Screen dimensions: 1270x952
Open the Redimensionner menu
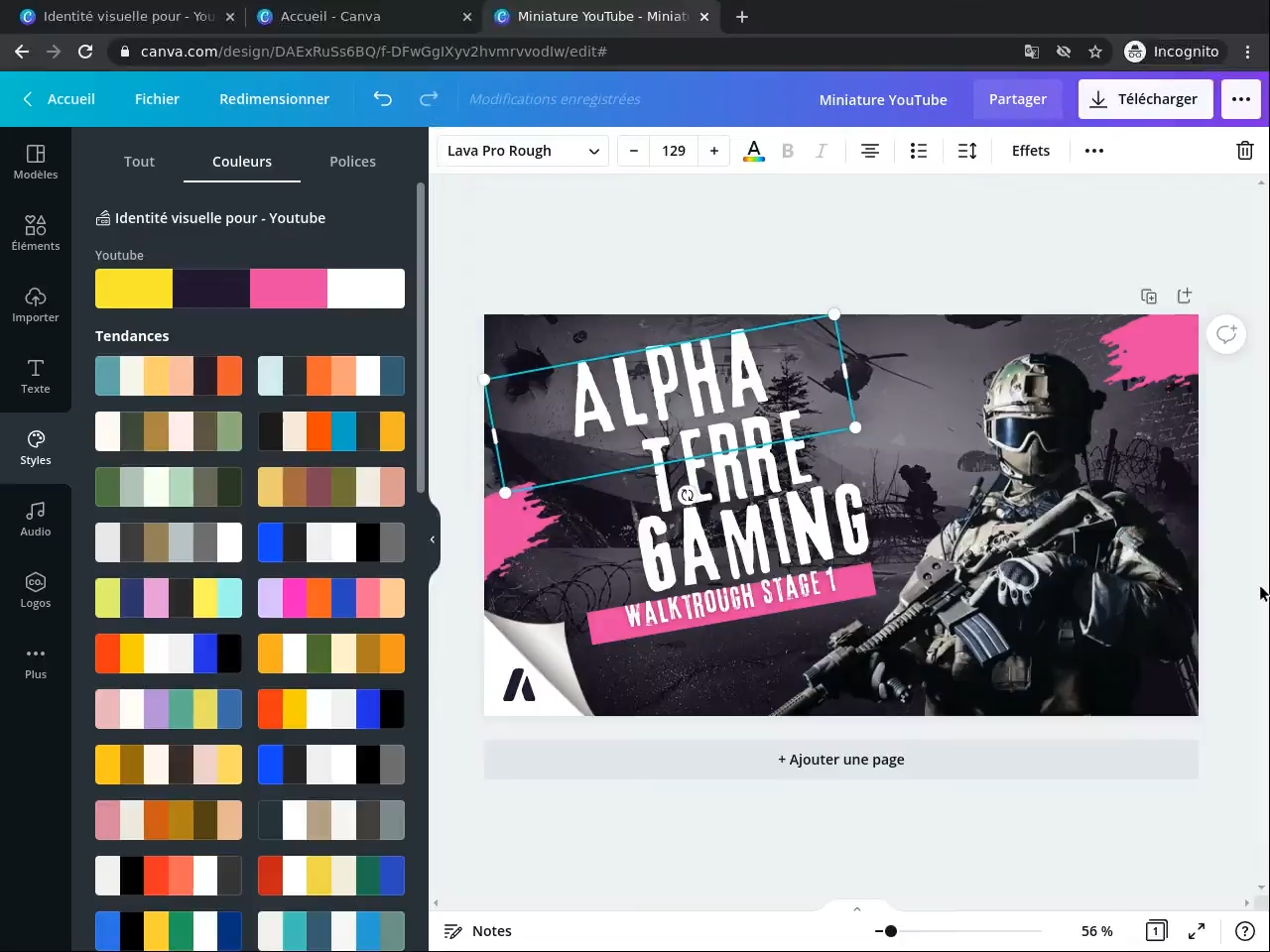274,99
